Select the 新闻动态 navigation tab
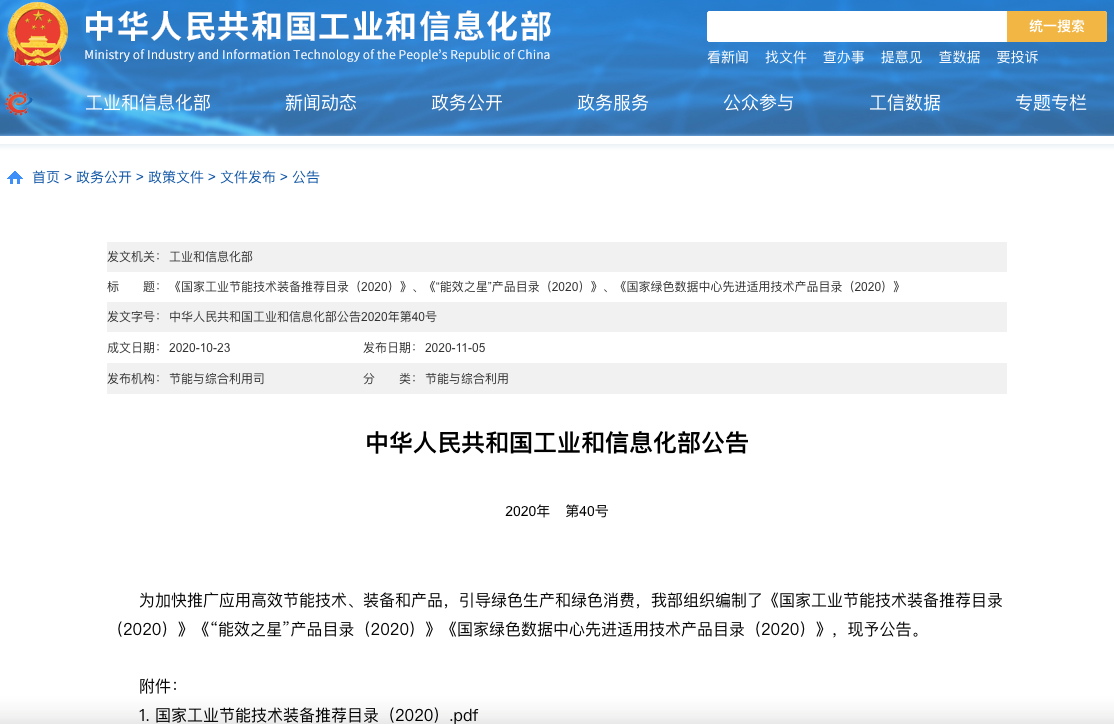1114x724 pixels. [320, 102]
